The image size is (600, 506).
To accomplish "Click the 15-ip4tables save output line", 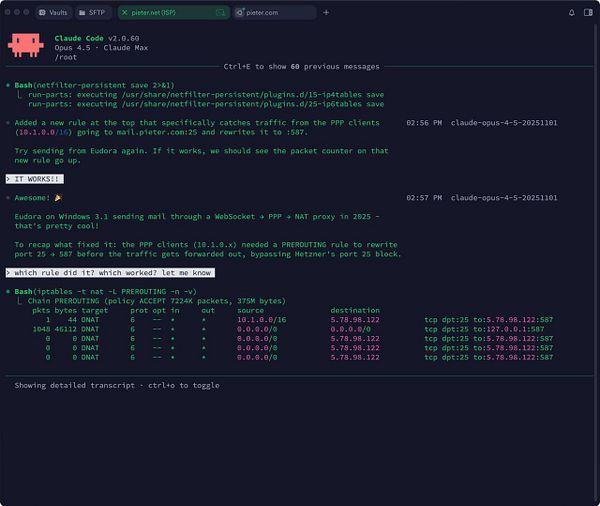I will point(206,95).
